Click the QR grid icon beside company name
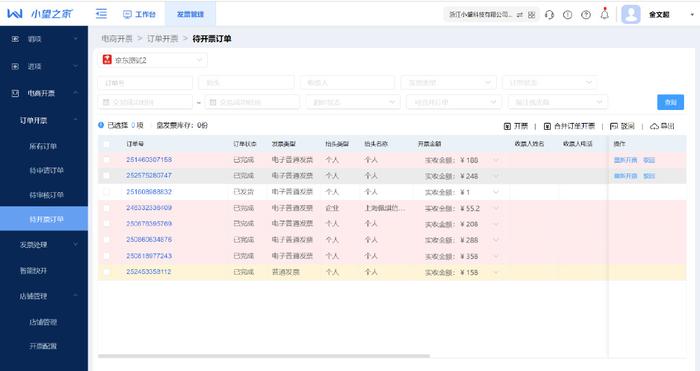 point(531,15)
